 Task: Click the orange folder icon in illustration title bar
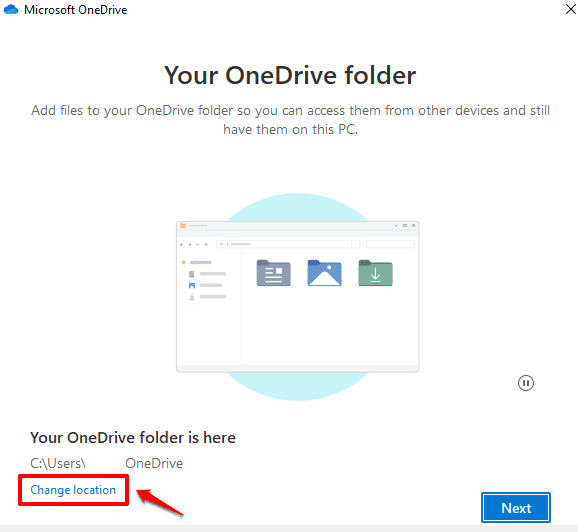click(183, 225)
